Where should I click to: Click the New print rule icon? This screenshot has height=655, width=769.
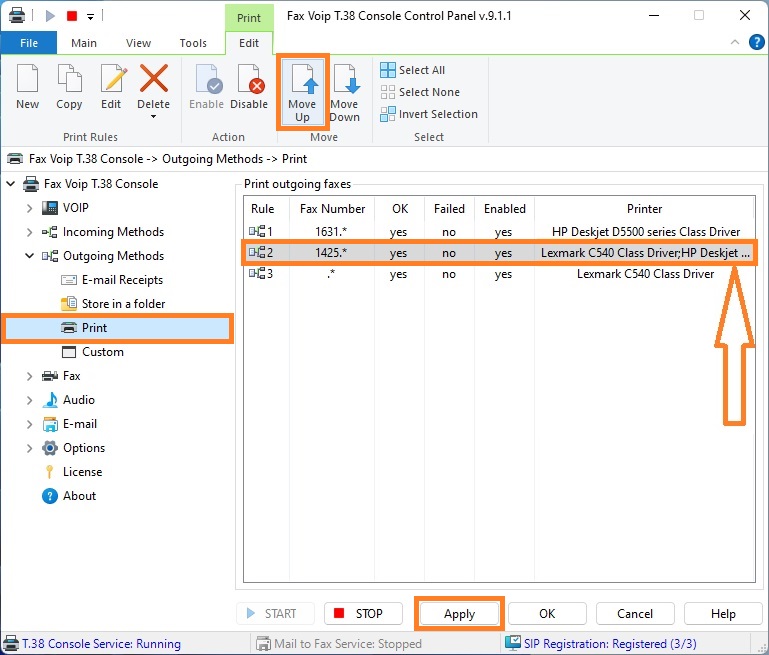click(x=27, y=78)
